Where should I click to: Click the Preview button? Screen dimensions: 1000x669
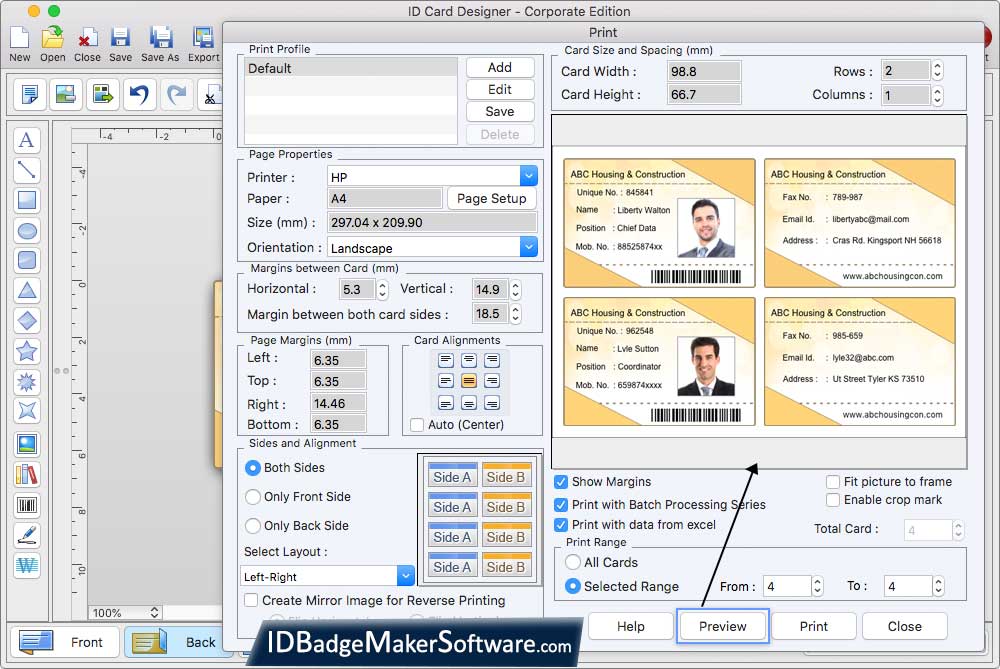722,627
